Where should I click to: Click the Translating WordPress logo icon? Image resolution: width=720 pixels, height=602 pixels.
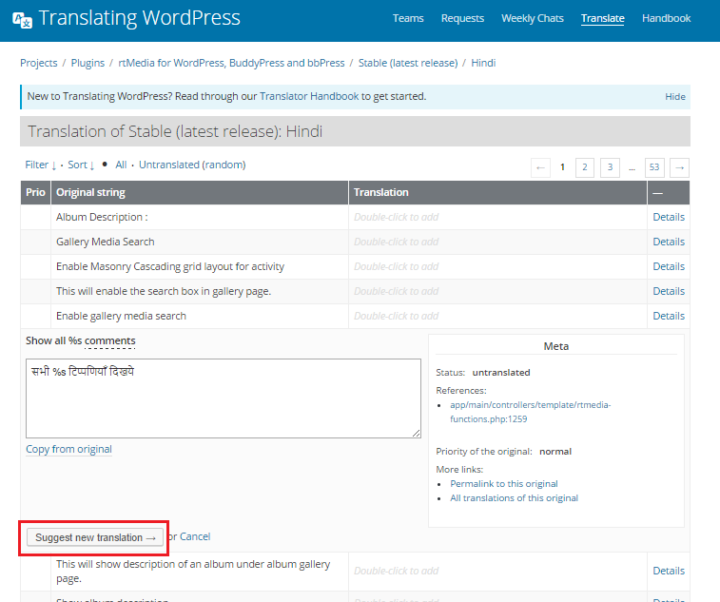[x=20, y=19]
